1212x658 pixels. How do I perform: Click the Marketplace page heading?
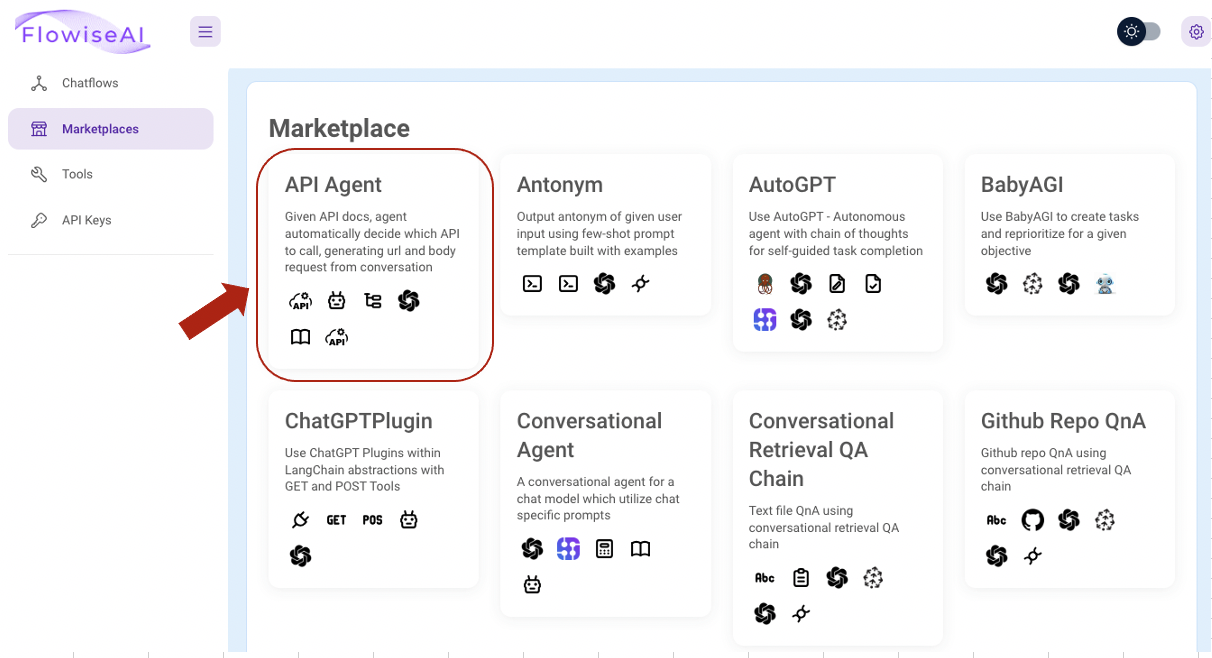(339, 128)
